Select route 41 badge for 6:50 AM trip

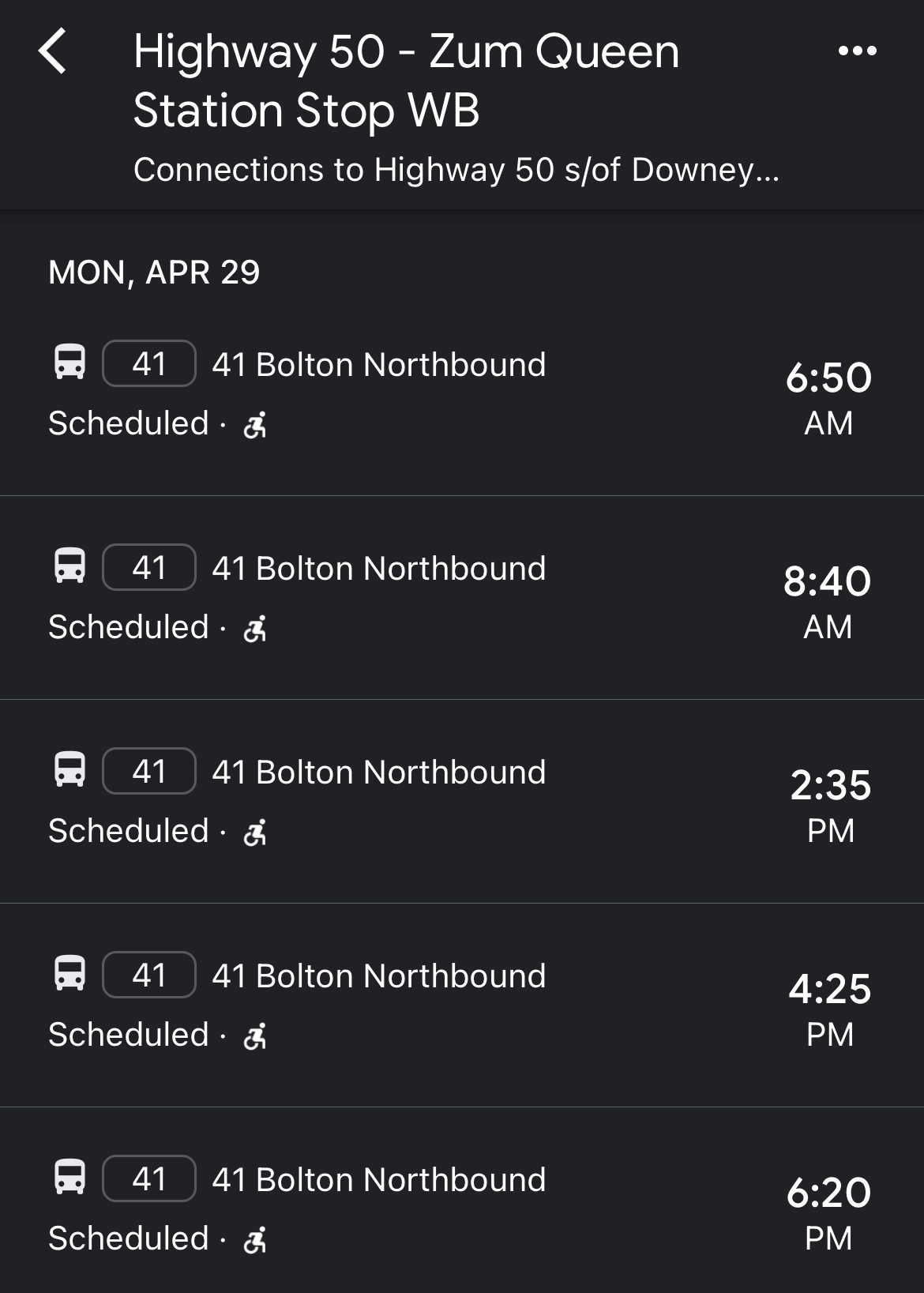click(x=149, y=364)
